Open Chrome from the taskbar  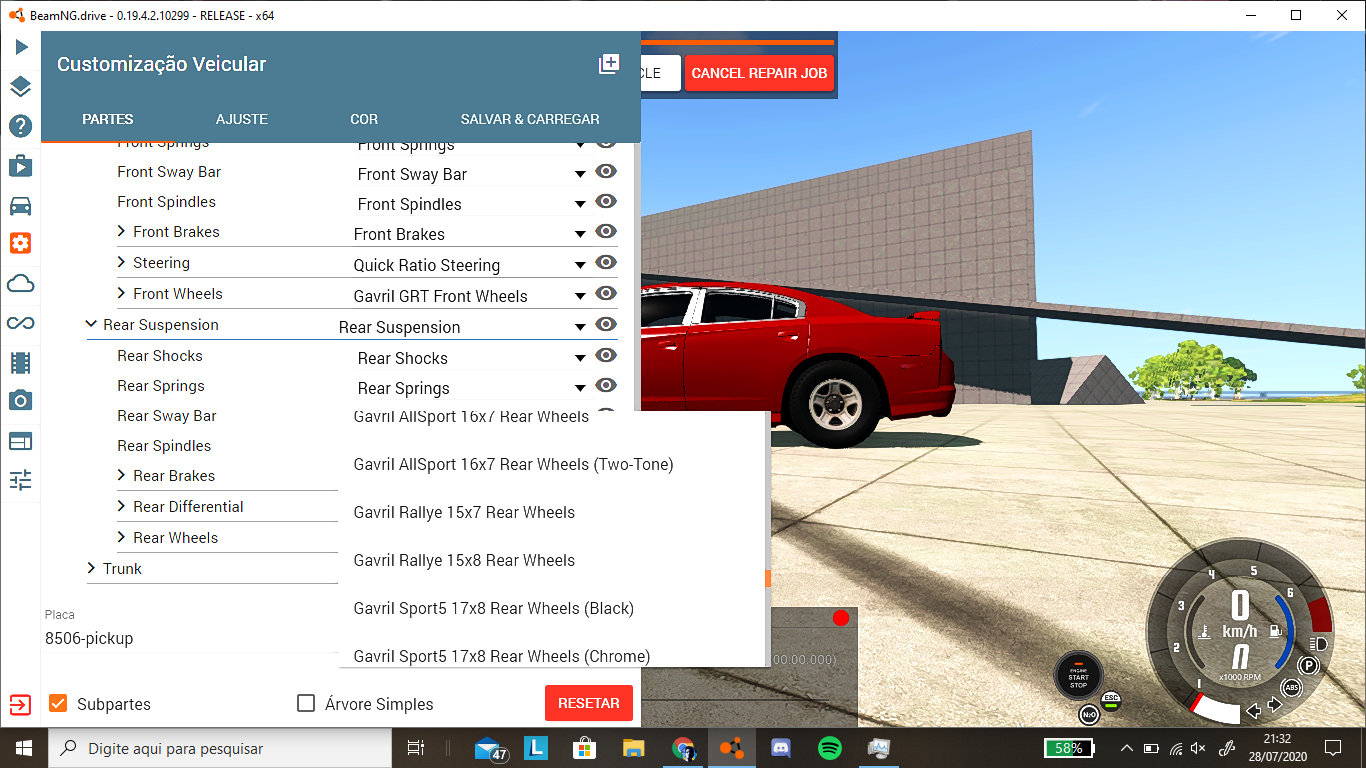pyautogui.click(x=684, y=748)
